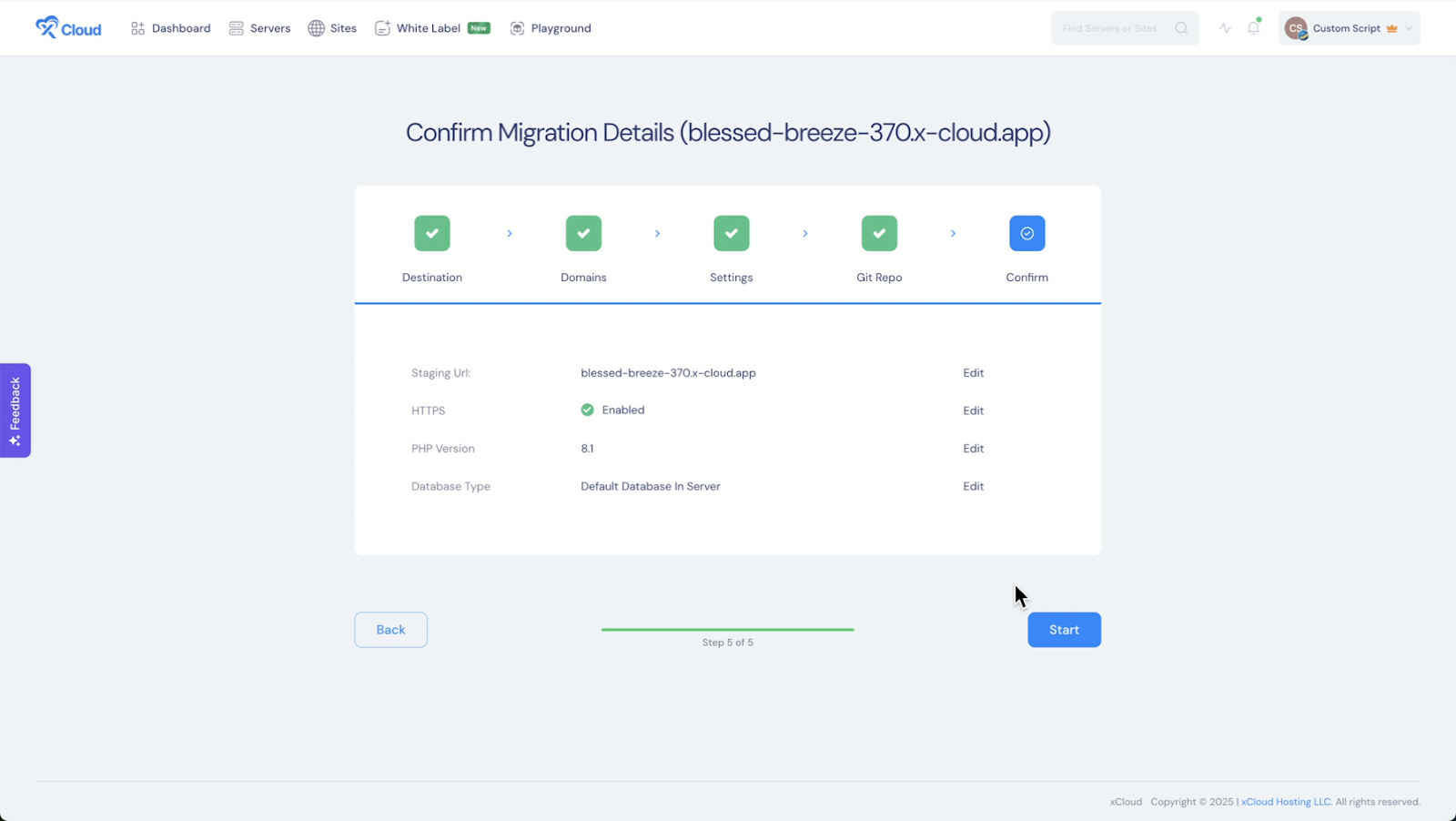1456x821 pixels.
Task: Select the Settings step label
Action: (731, 278)
